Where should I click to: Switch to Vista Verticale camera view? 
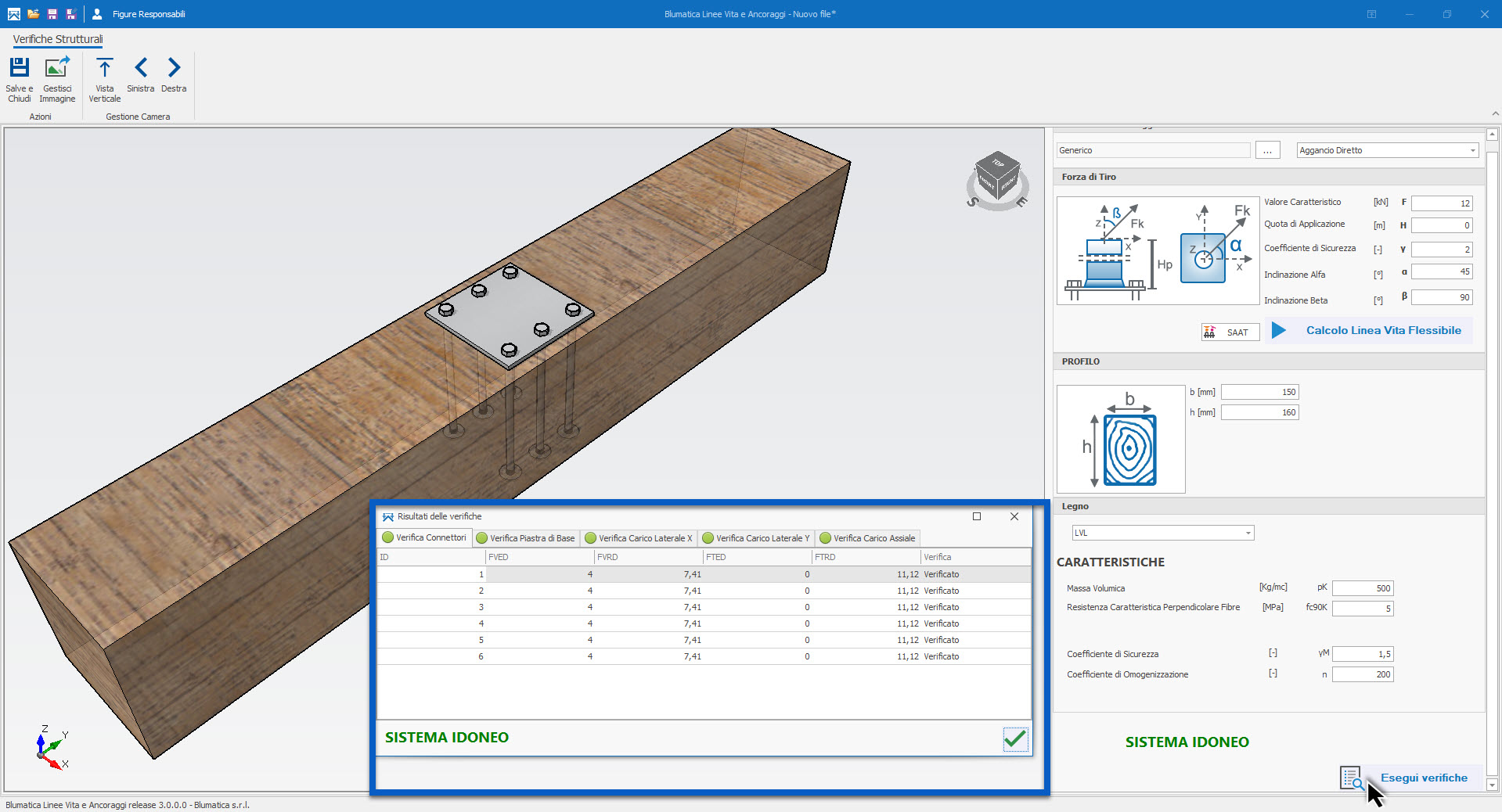[x=104, y=69]
